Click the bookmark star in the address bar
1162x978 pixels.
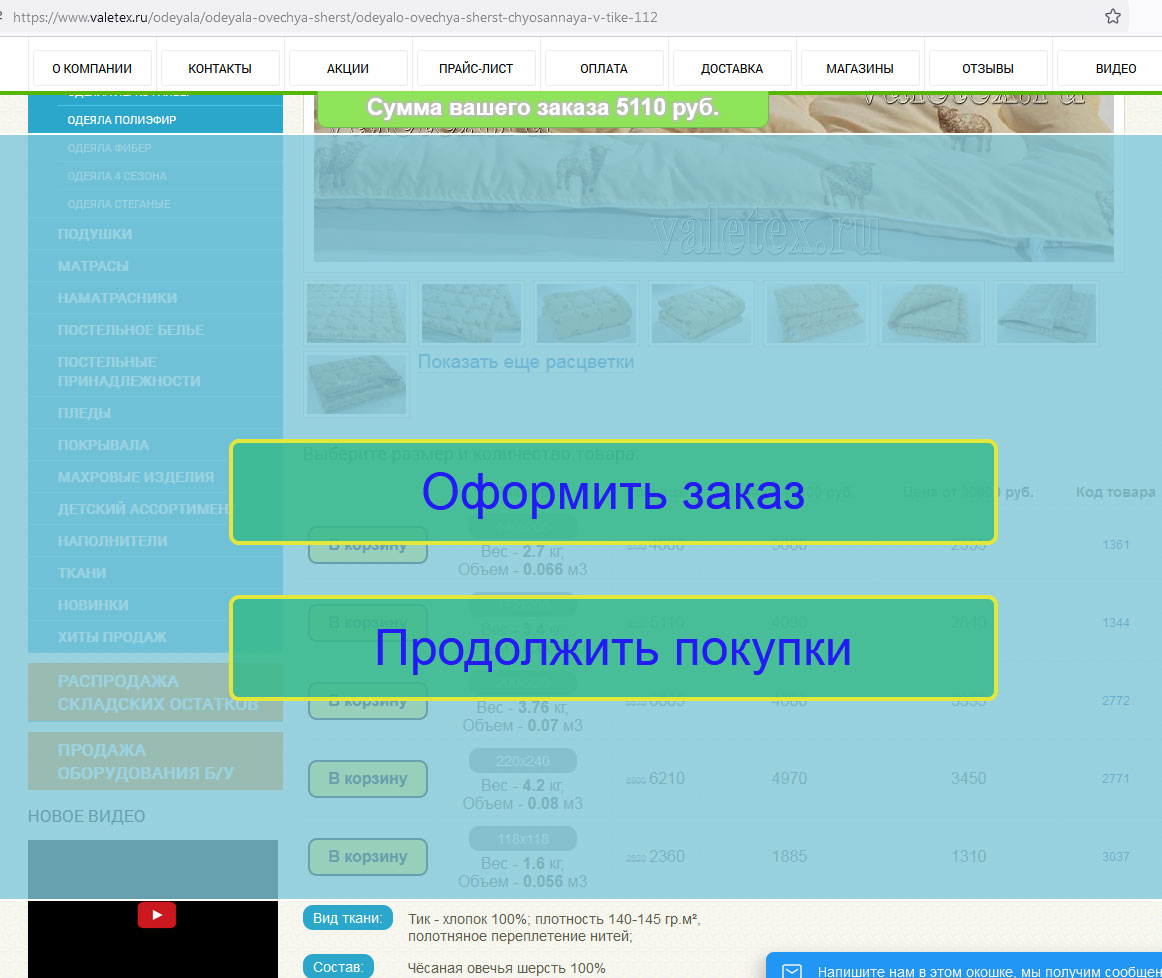point(1113,16)
